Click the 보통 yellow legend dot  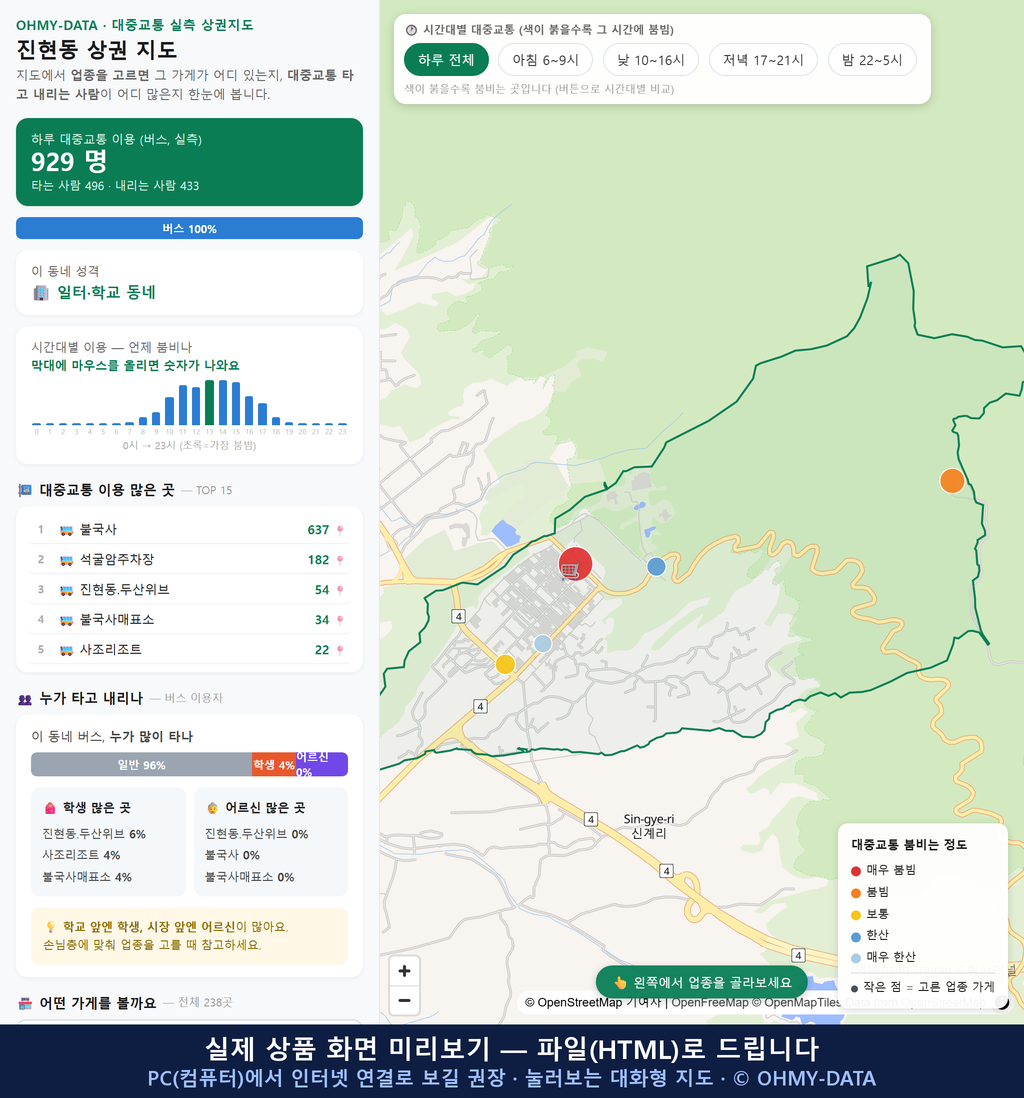point(855,915)
